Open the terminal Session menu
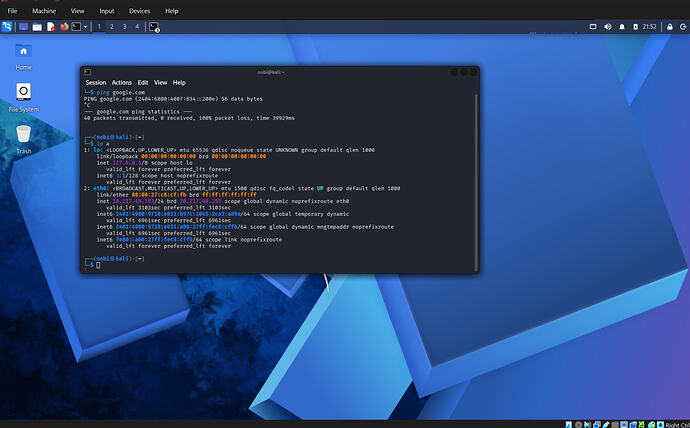The width and height of the screenshot is (690, 428). tap(96, 82)
